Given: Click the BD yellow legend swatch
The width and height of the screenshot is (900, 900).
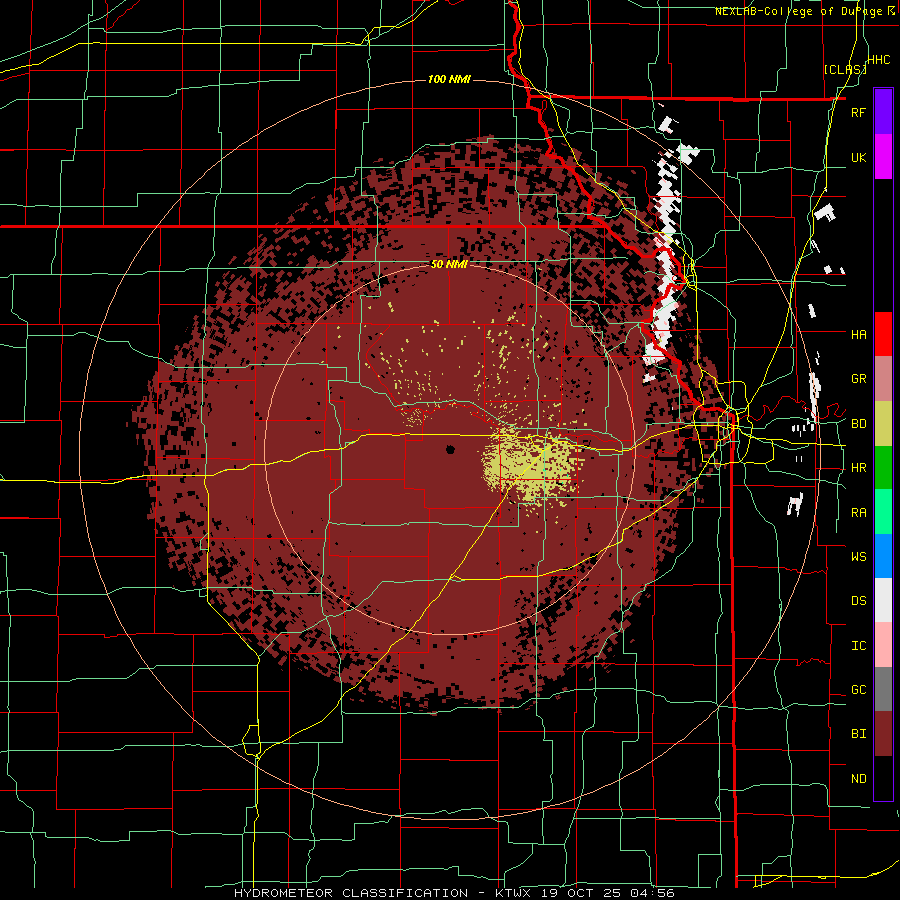Looking at the screenshot, I should [883, 424].
